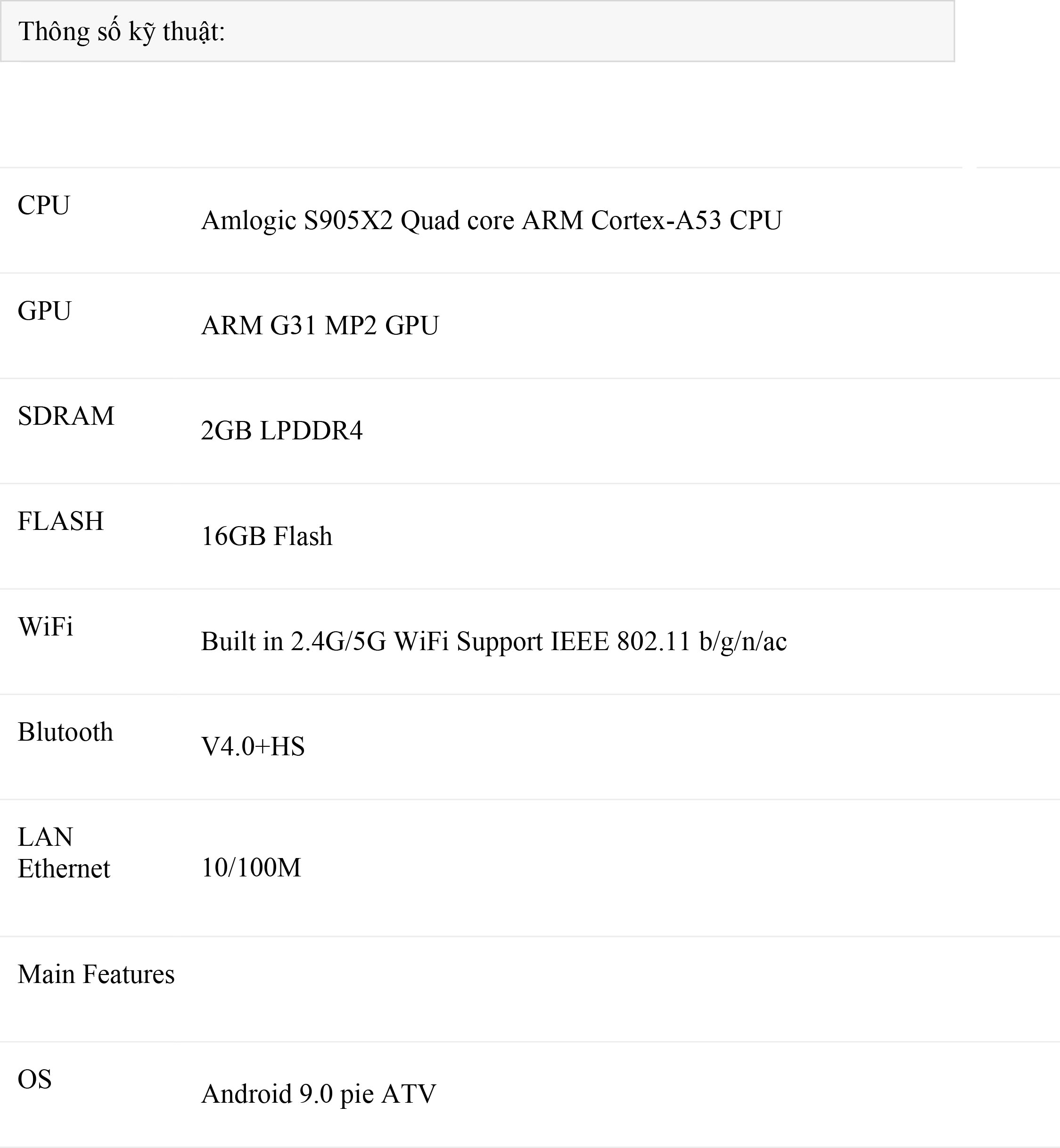1060x1148 pixels.
Task: Click the Built in 2.4G/5G WiFi text
Action: (325, 641)
